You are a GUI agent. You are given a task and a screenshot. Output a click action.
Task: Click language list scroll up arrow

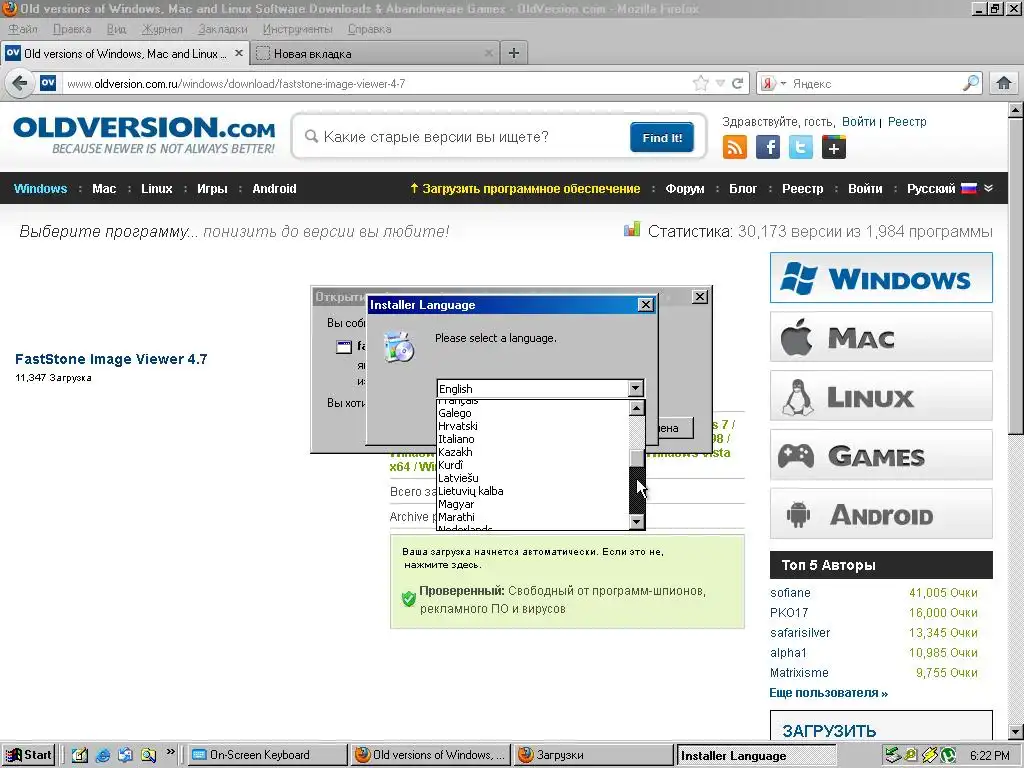click(637, 408)
